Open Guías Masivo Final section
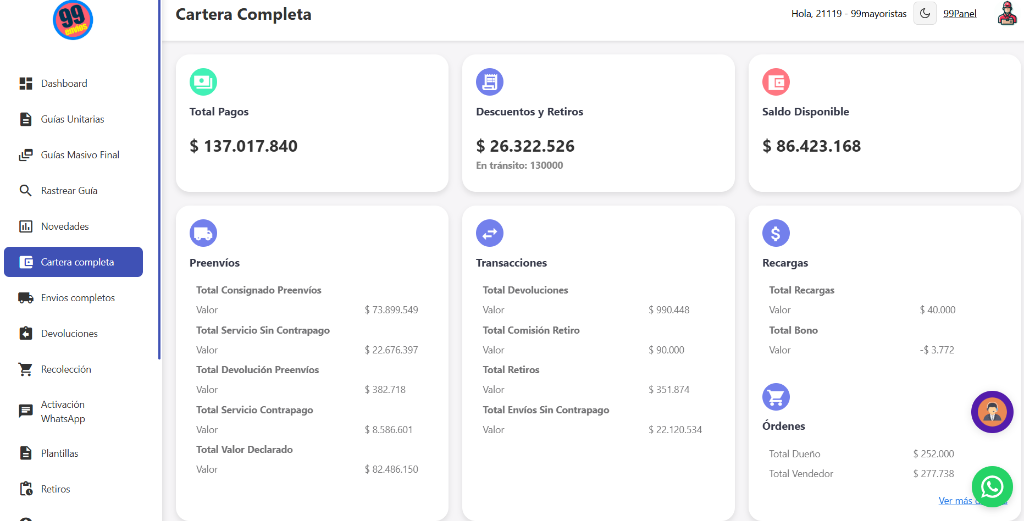Viewport: 1024px width, 521px height. click(79, 155)
